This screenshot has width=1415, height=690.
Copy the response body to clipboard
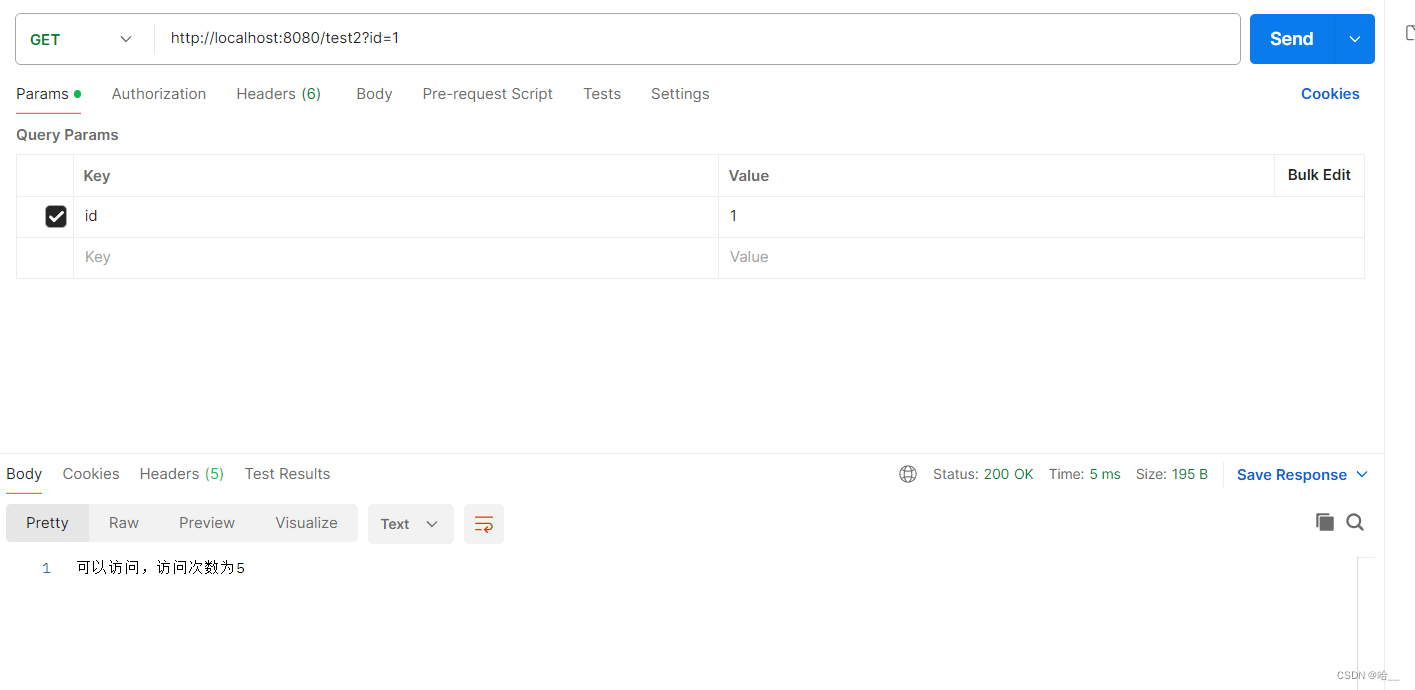[1324, 522]
